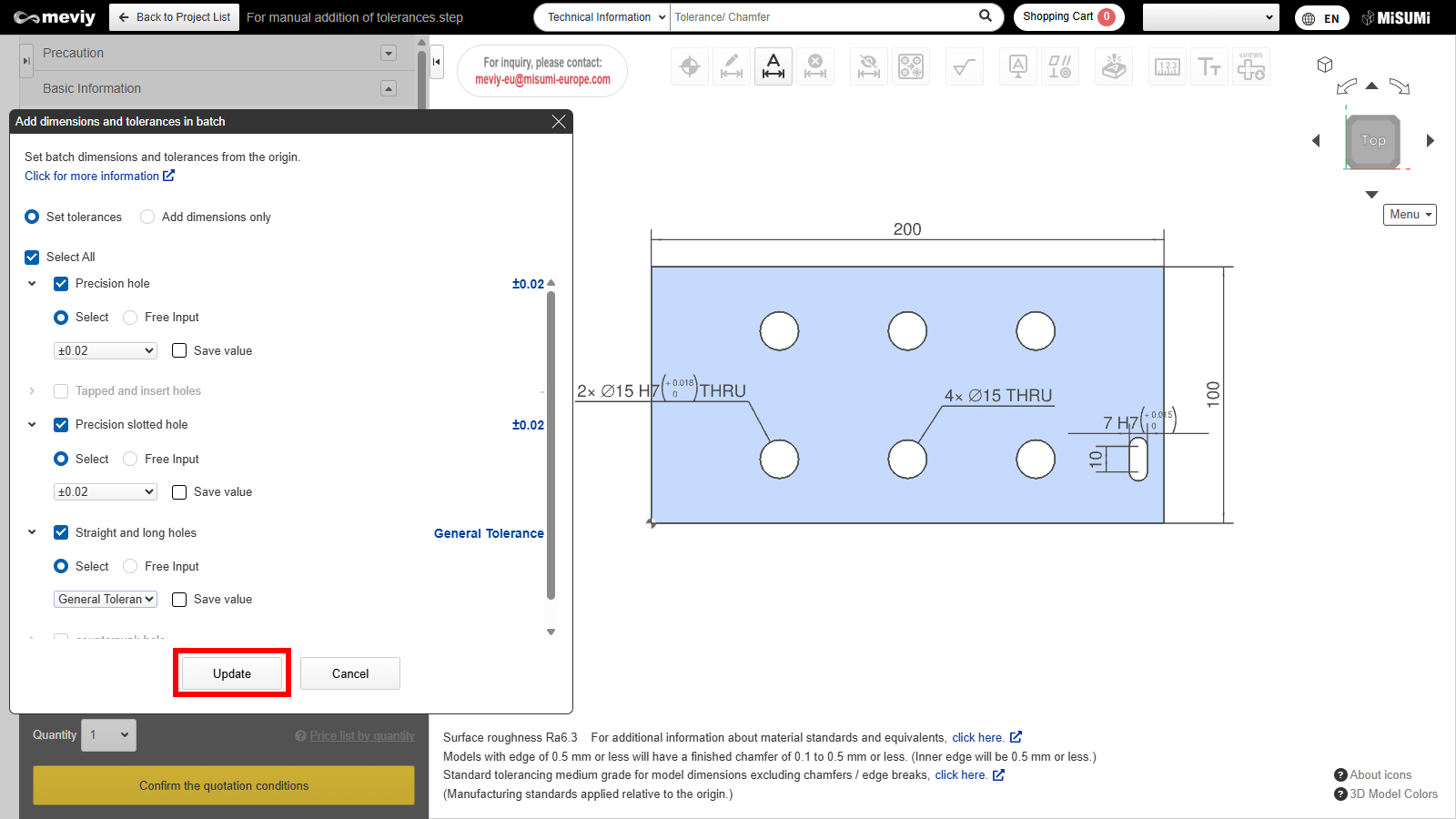Open the Precision hole ±0.02 dropdown
The image size is (1456, 819).
105,350
